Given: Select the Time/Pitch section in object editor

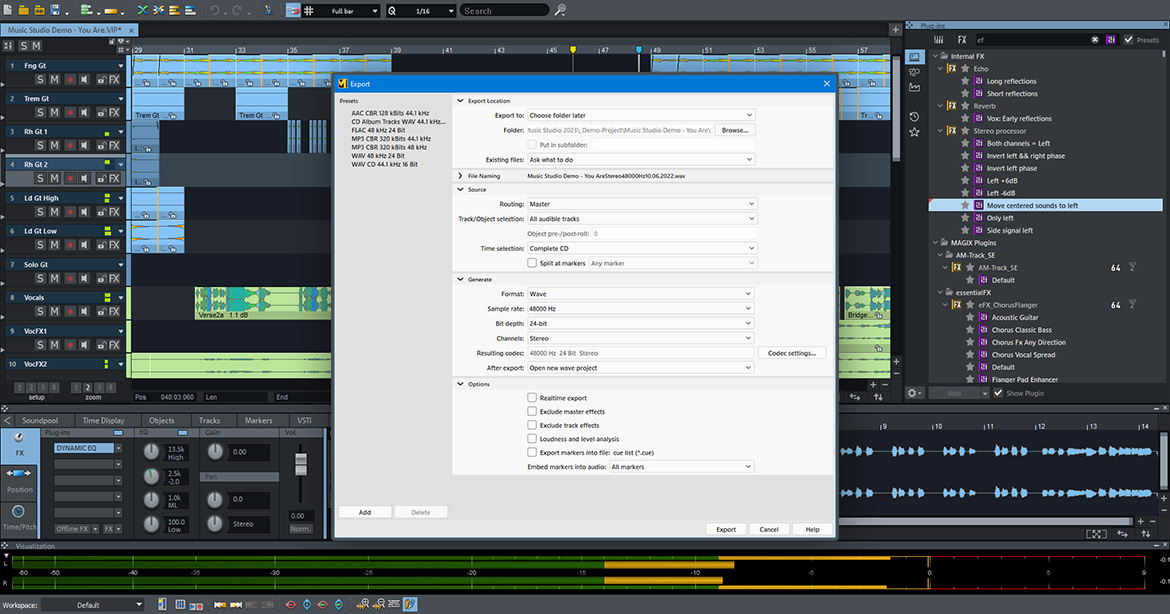Looking at the screenshot, I should (19, 517).
